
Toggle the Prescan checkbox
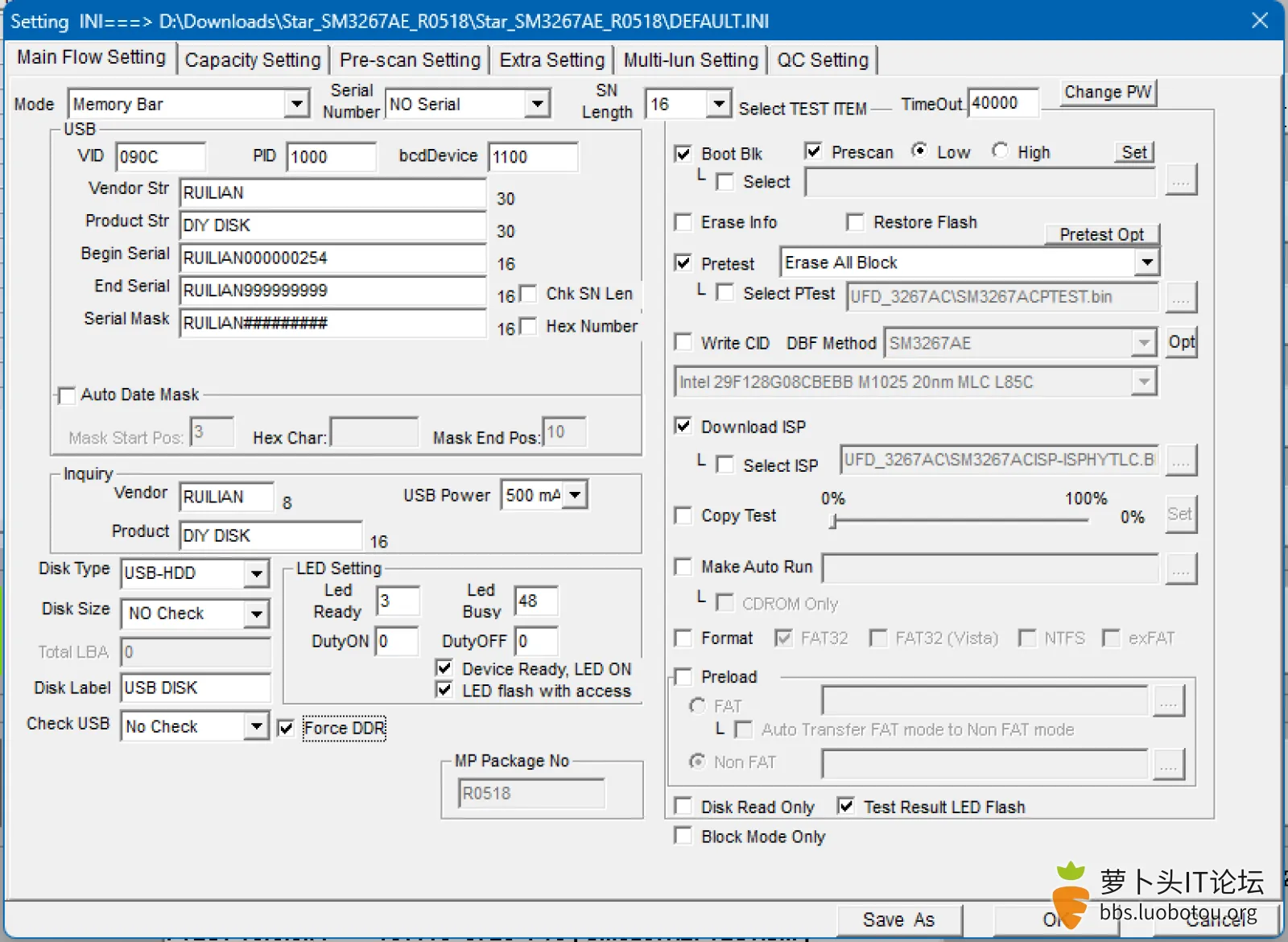point(813,151)
